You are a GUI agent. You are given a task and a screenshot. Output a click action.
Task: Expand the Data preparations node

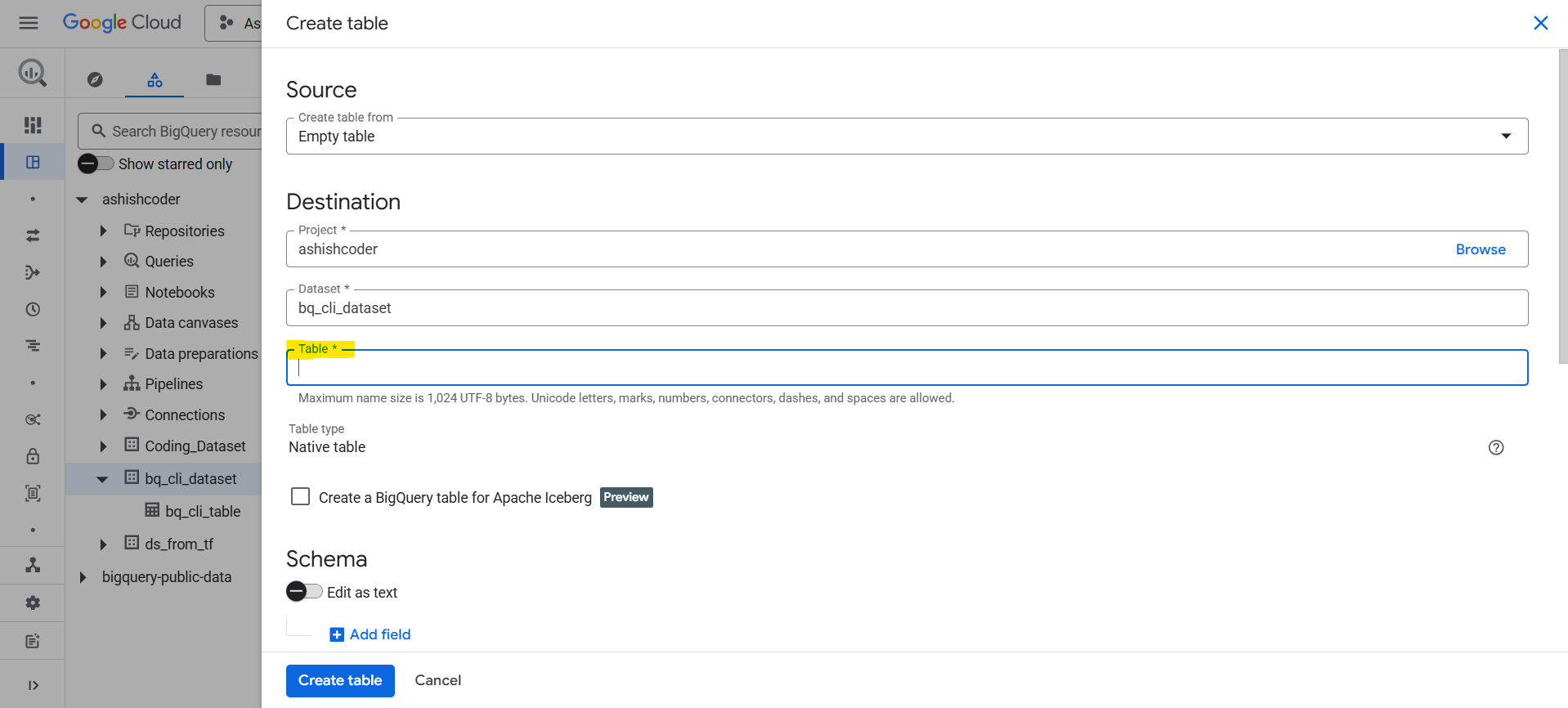pos(103,354)
